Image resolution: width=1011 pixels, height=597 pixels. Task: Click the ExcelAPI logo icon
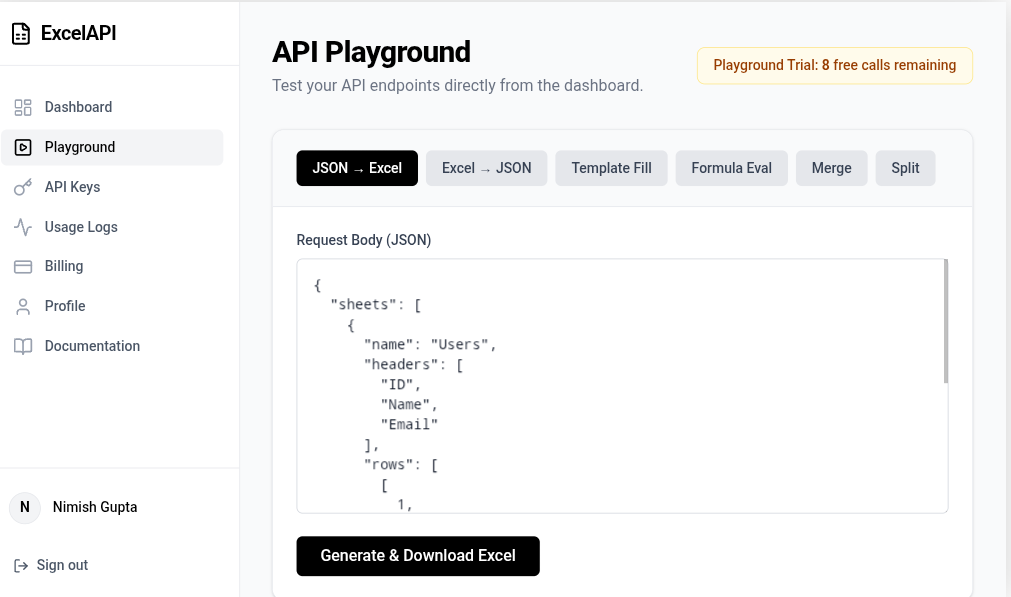click(21, 34)
